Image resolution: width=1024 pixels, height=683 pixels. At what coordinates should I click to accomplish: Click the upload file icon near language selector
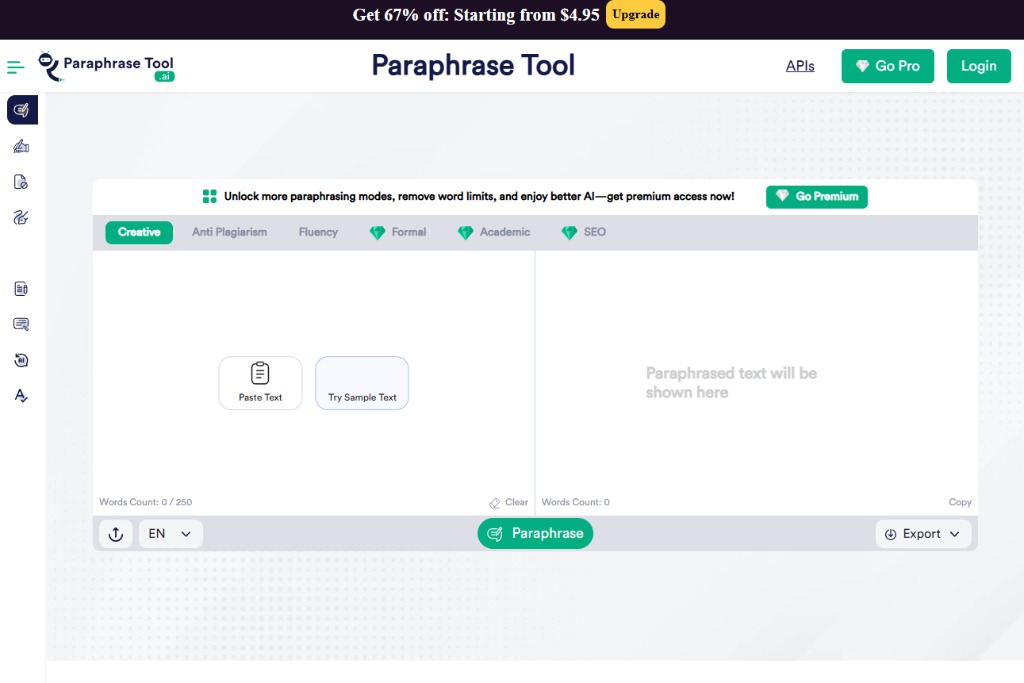115,533
